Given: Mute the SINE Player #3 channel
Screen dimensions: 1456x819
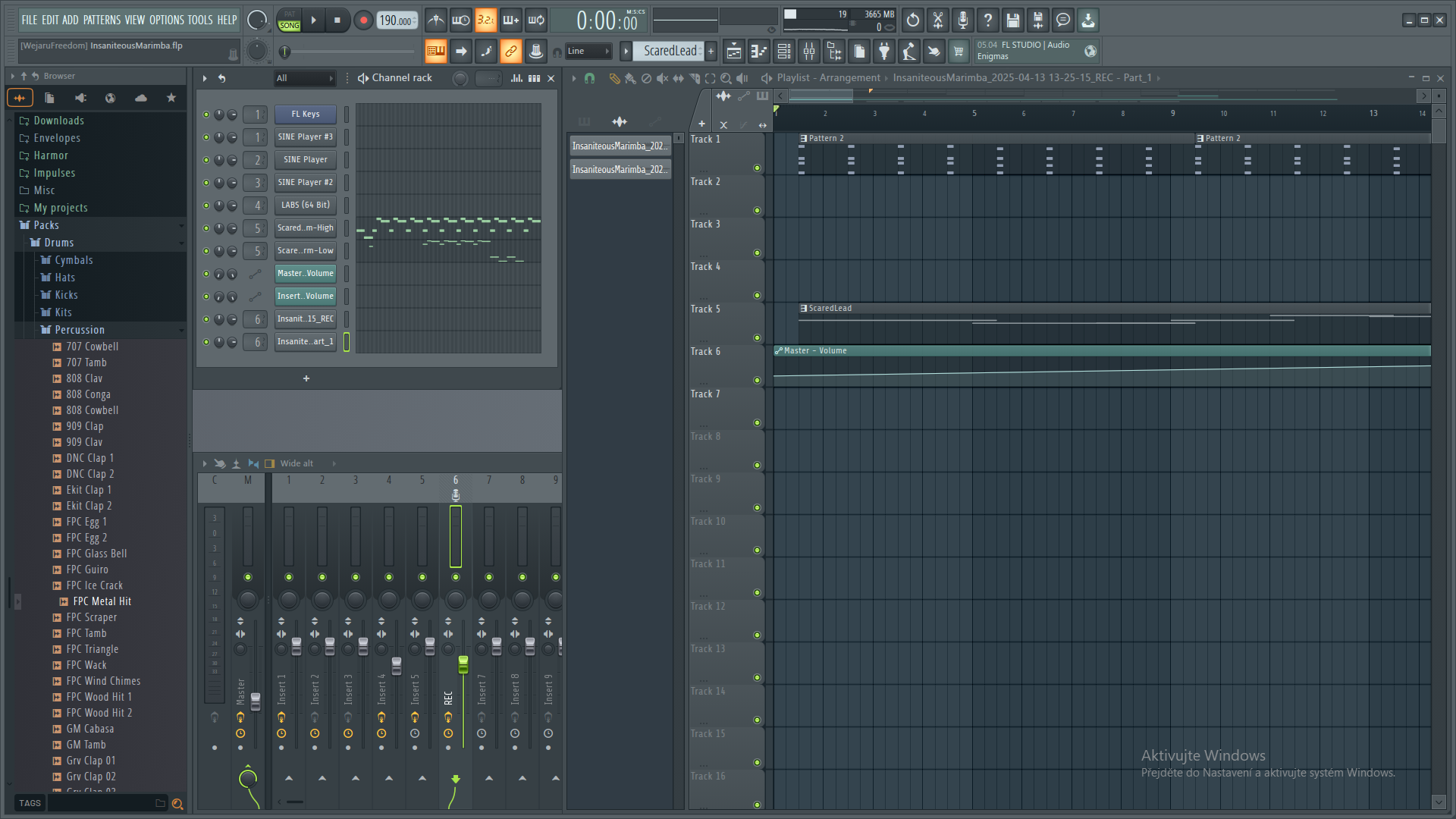Looking at the screenshot, I should coord(206,137).
